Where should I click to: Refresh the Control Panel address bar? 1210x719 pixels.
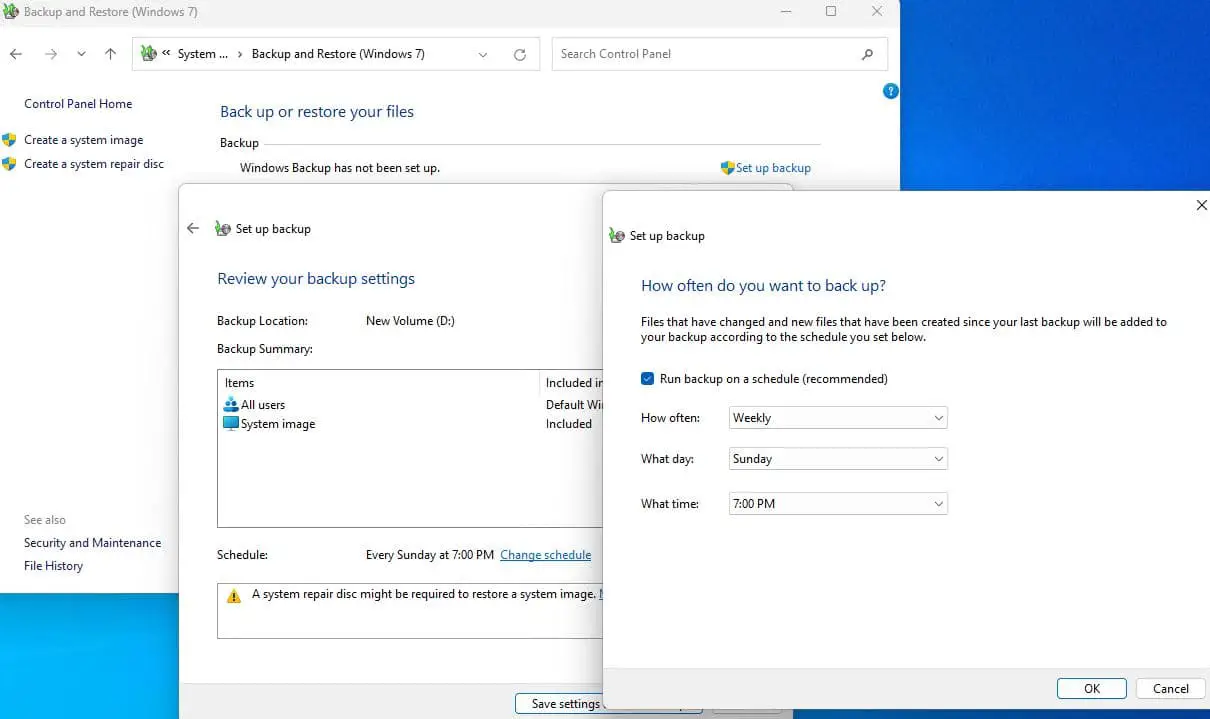pyautogui.click(x=519, y=54)
